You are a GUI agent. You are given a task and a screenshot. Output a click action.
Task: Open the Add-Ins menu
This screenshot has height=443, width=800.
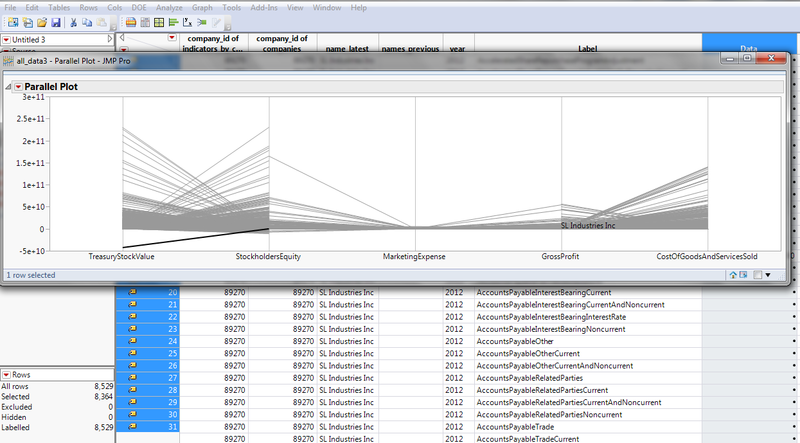click(x=264, y=8)
